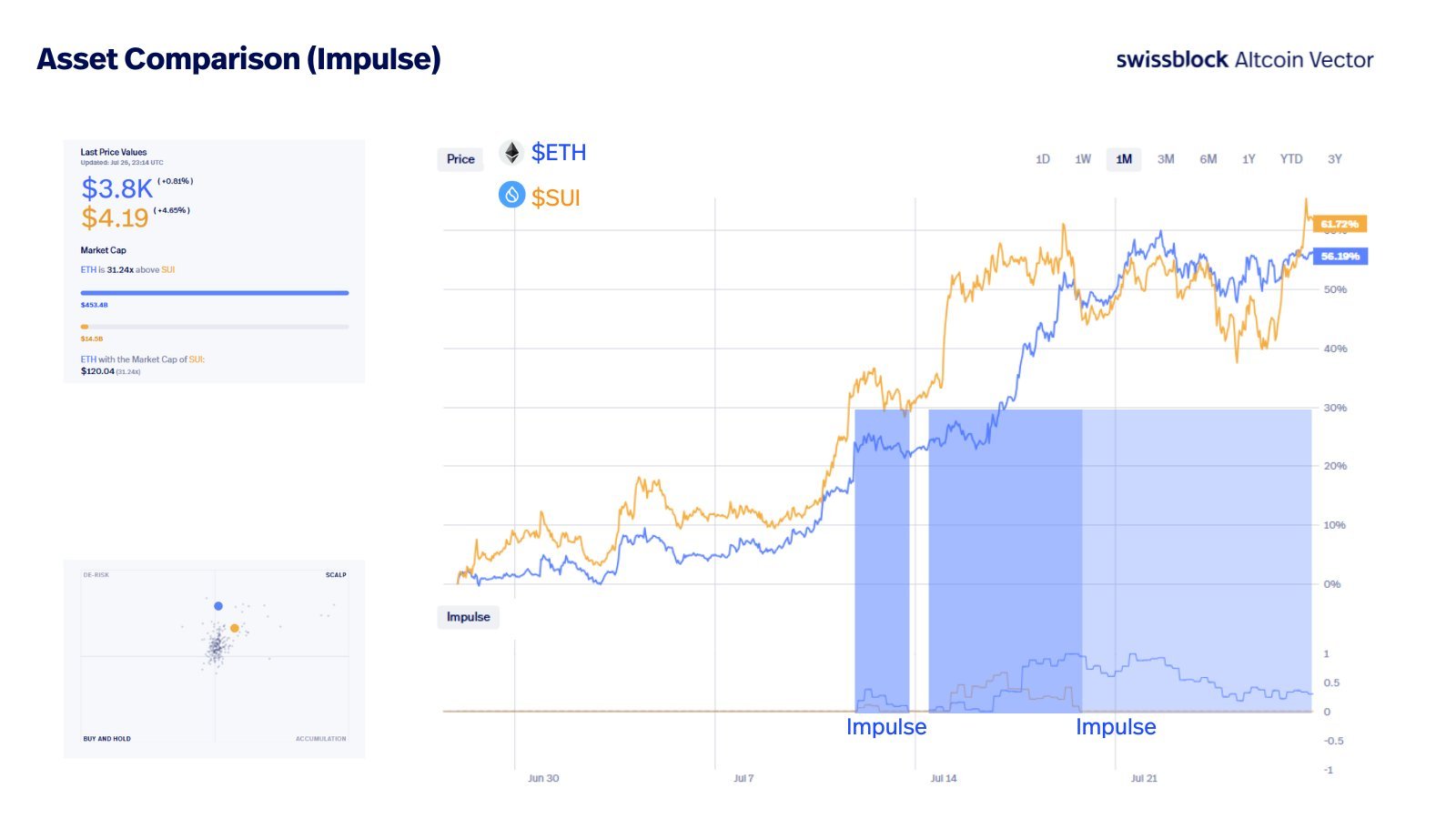Screen dimensions: 1456x819
Task: Click the orange SUI dot in scatter plot
Action: (235, 628)
